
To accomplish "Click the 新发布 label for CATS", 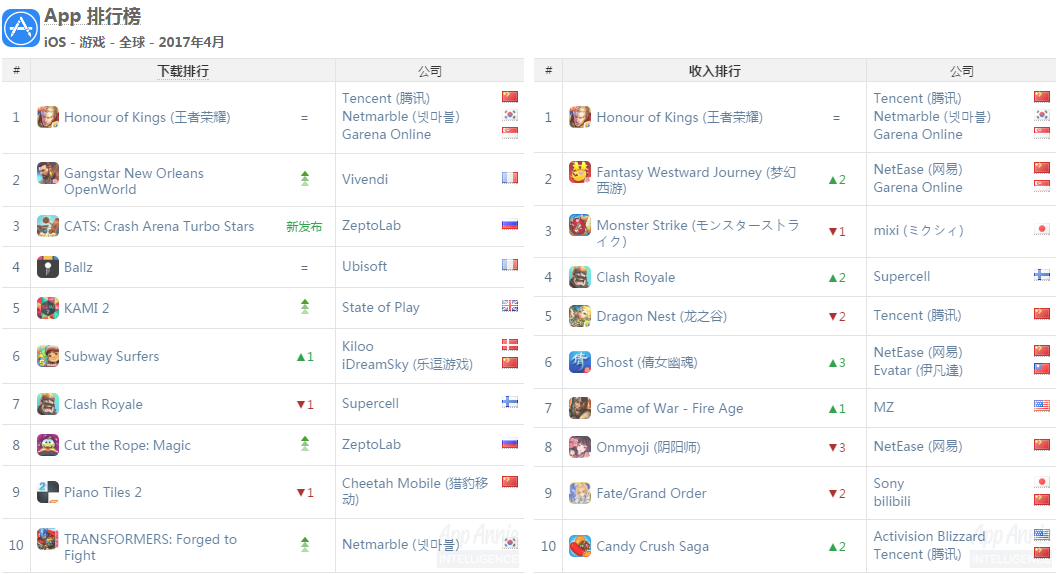I will 304,226.
